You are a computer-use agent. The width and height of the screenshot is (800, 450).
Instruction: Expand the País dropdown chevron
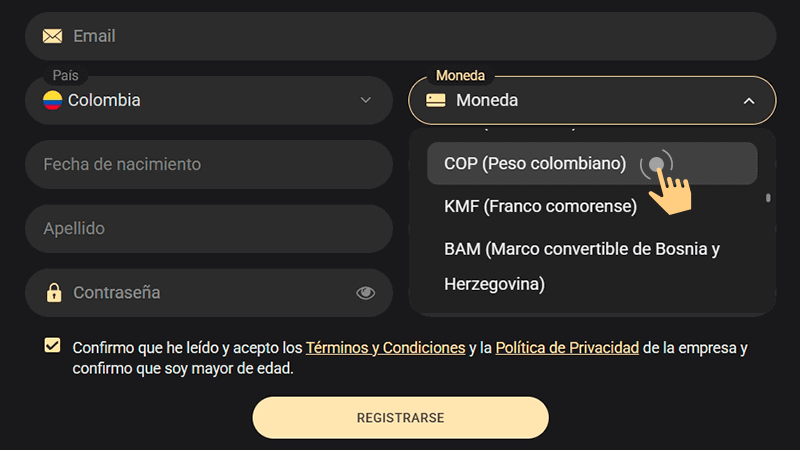click(x=366, y=100)
